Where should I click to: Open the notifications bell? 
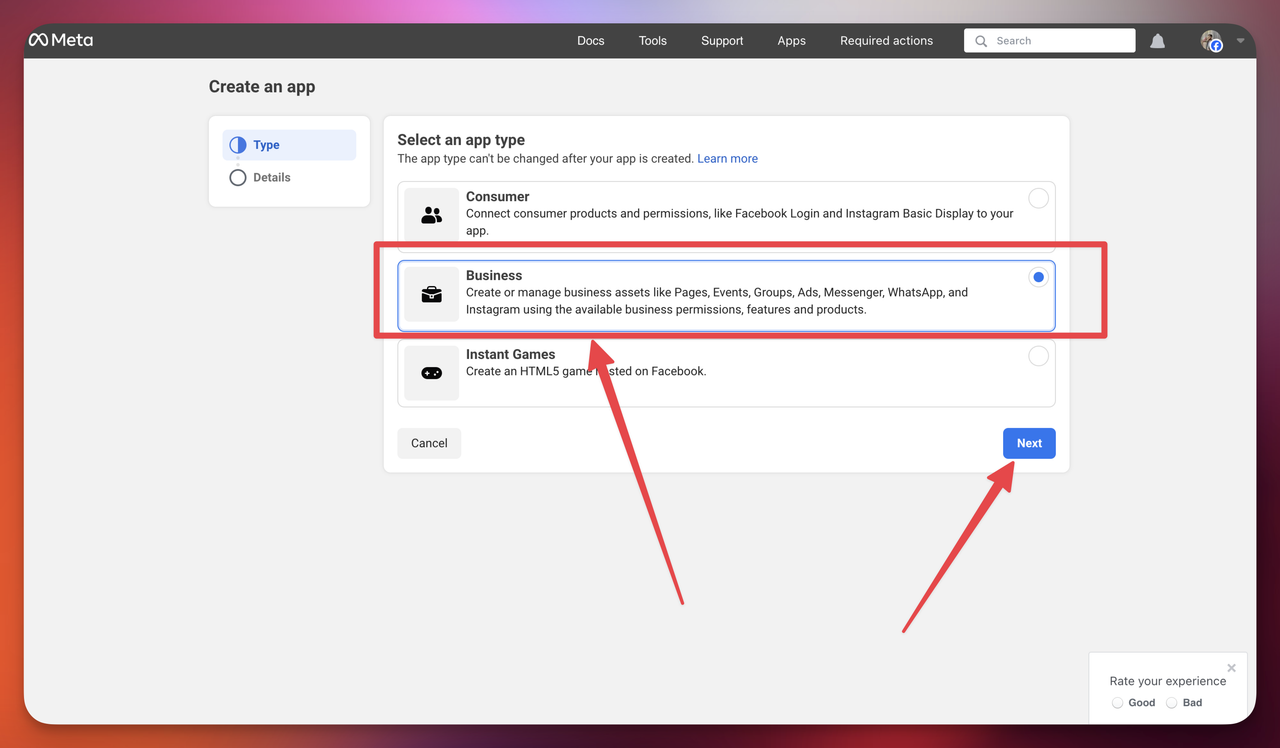(x=1158, y=41)
